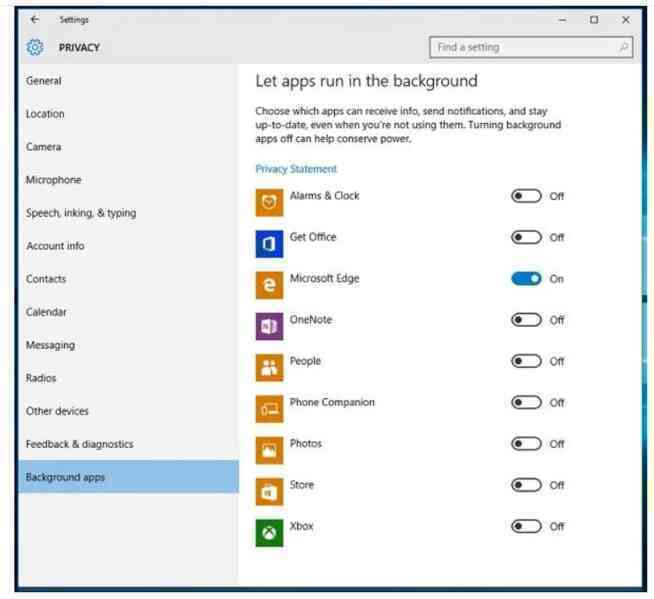This screenshot has height=599, width=654.
Task: Click the Phone Companion app icon
Action: [x=269, y=409]
